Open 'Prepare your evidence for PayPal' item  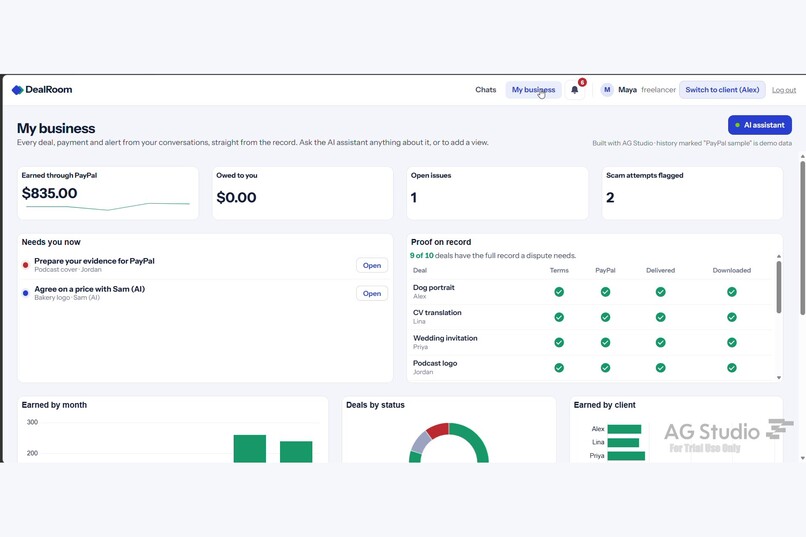point(372,265)
